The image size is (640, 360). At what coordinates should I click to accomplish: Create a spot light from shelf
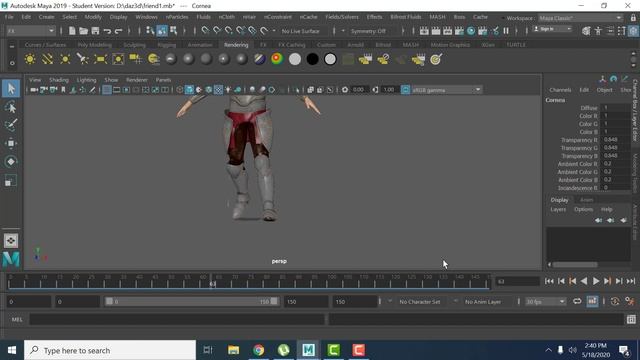[83, 59]
